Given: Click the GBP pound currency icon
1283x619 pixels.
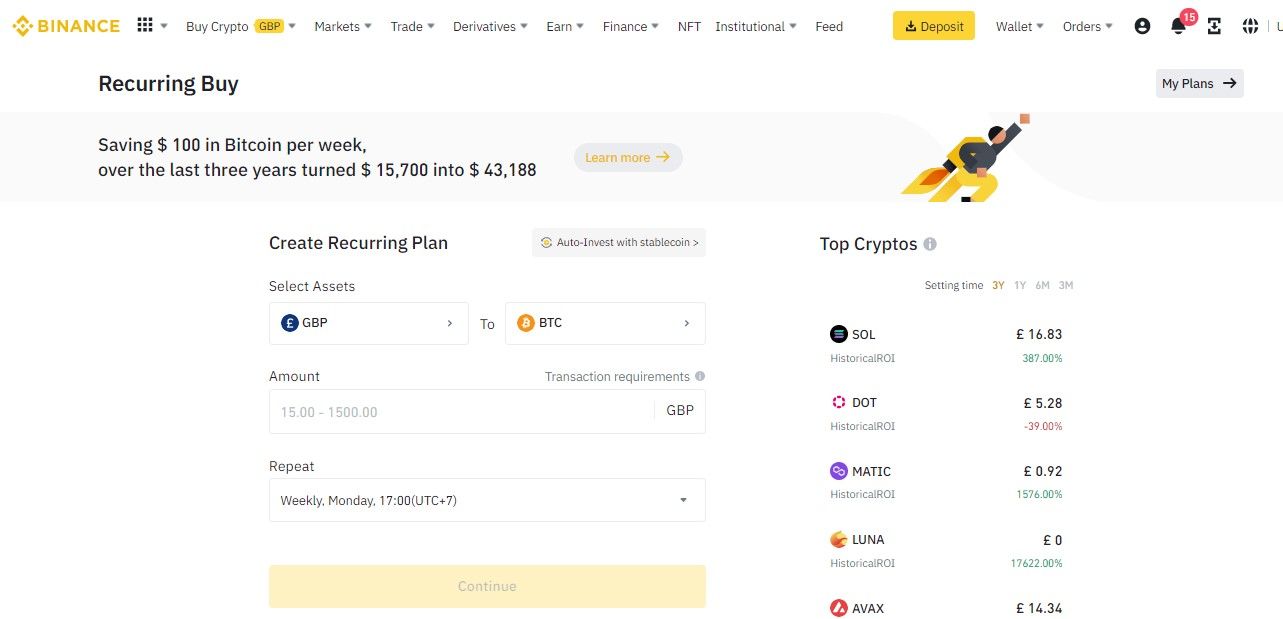Looking at the screenshot, I should [x=290, y=323].
